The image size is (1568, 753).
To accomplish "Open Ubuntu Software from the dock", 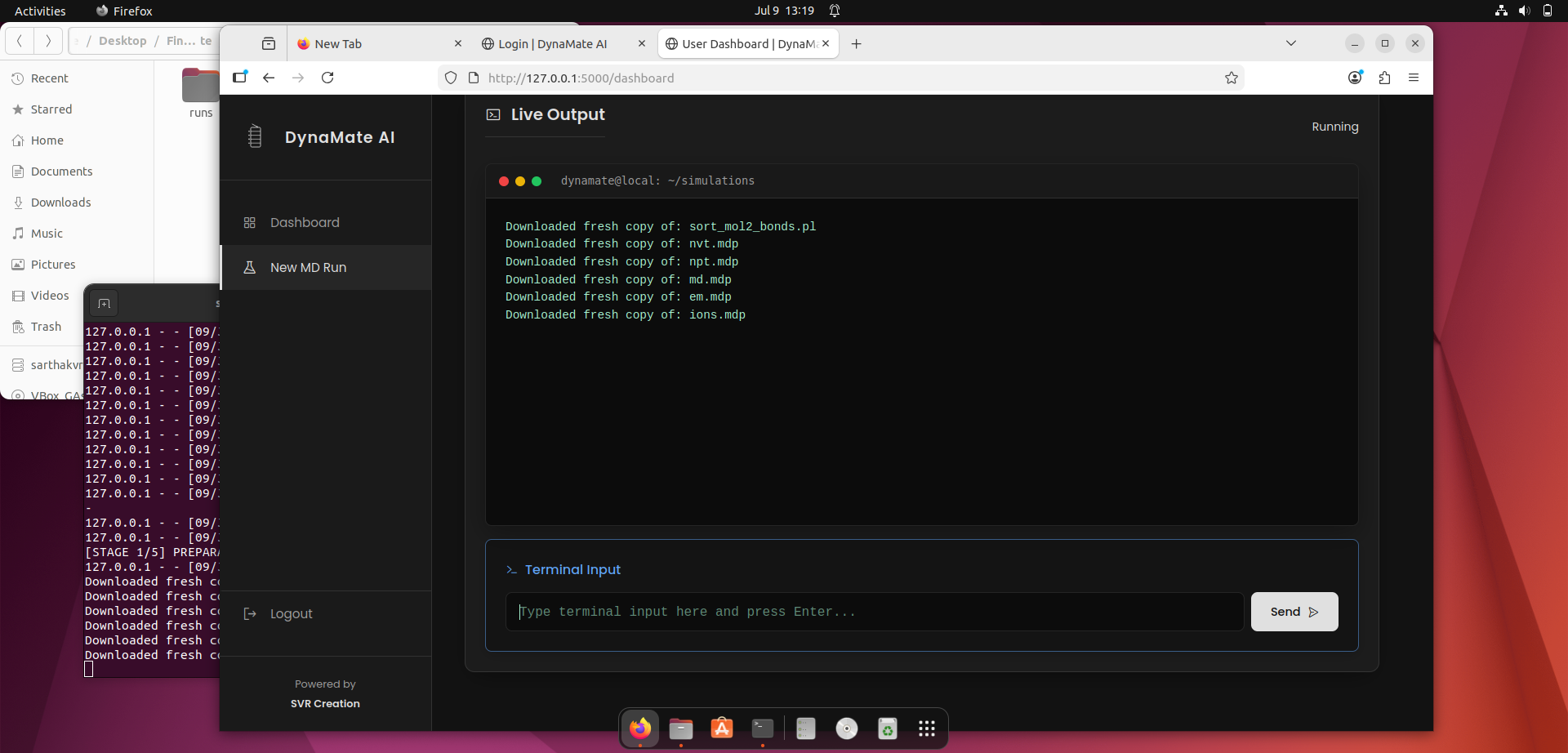I will pyautogui.click(x=722, y=728).
